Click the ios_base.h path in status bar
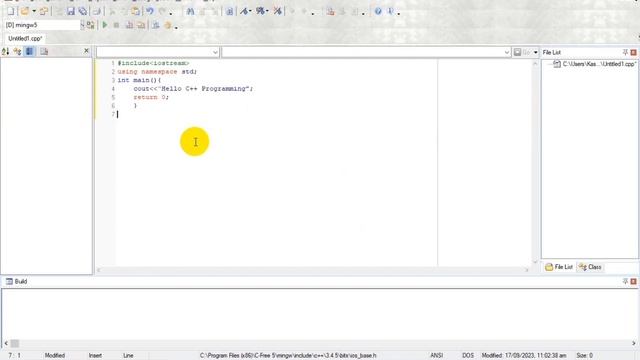640x360 pixels. (x=288, y=356)
